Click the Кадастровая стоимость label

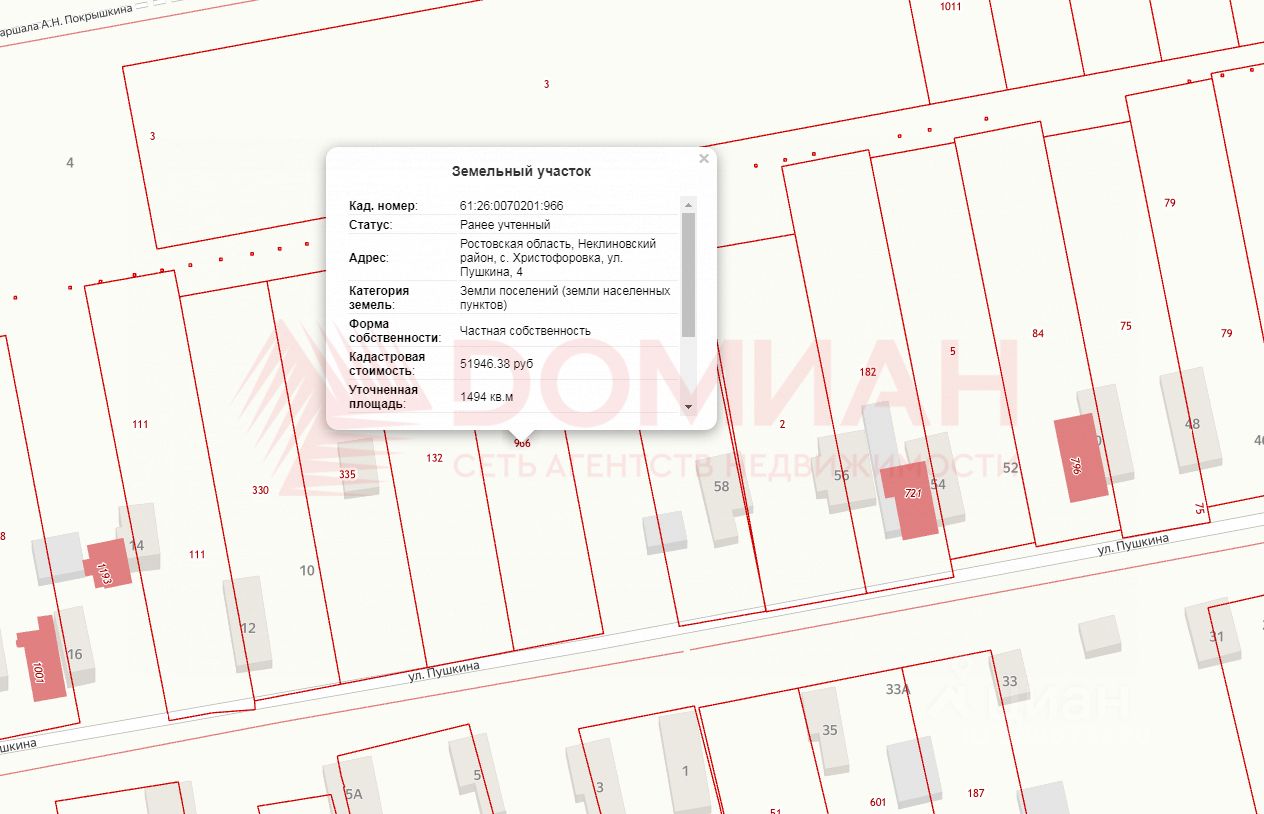point(388,364)
